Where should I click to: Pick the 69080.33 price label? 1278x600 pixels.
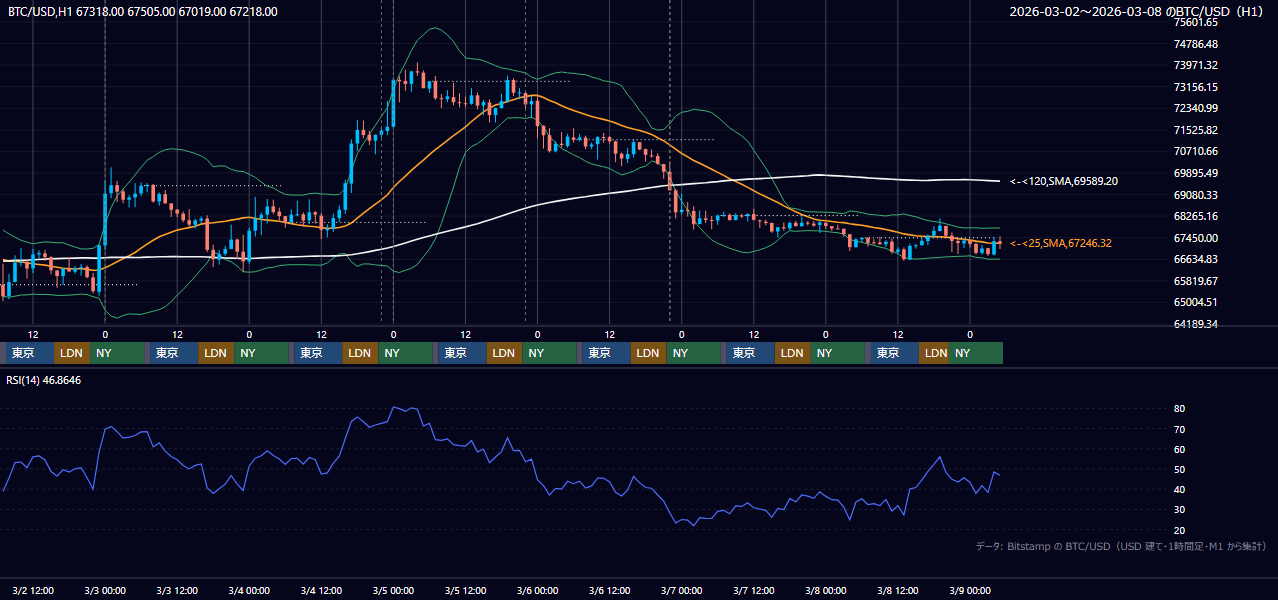pyautogui.click(x=1196, y=195)
